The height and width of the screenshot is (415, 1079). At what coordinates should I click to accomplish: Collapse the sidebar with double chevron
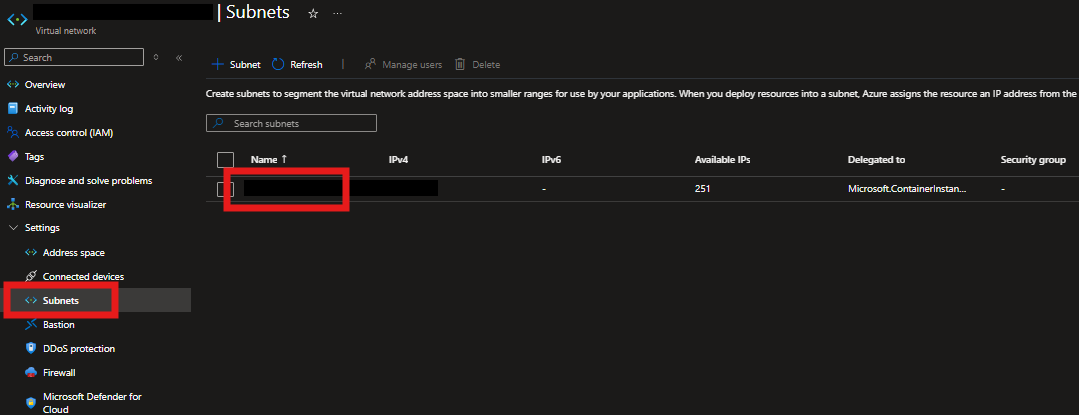click(x=179, y=58)
